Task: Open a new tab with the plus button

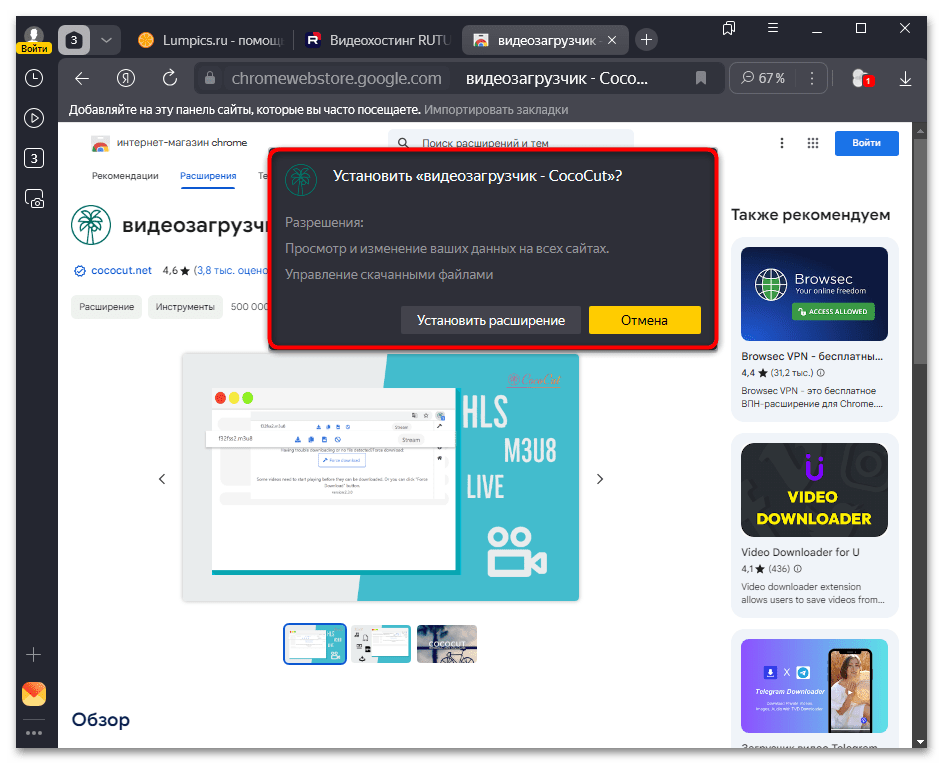Action: click(647, 40)
